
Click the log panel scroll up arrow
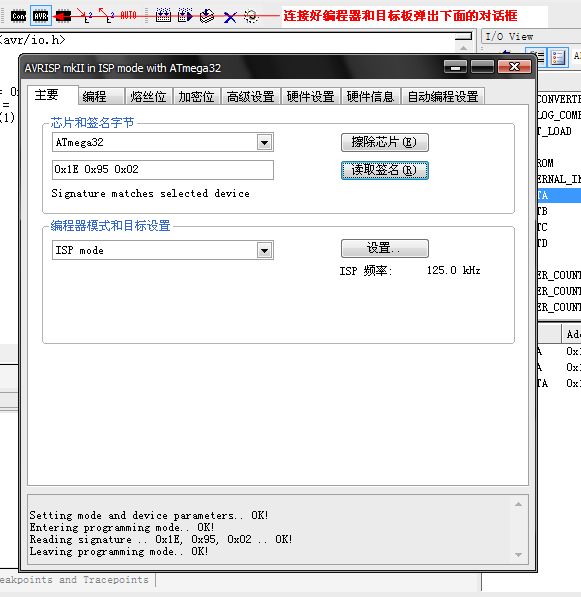coord(518,504)
